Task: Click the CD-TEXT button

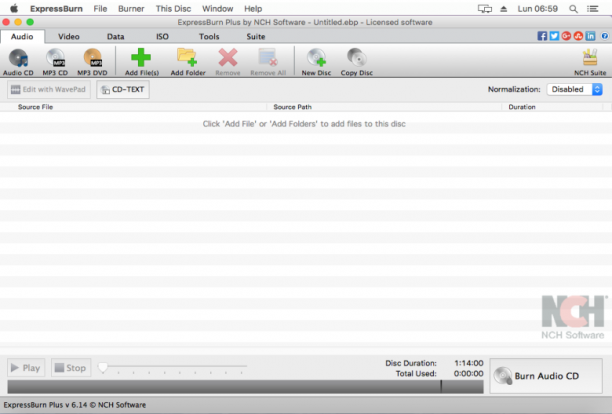Action: [x=123, y=89]
